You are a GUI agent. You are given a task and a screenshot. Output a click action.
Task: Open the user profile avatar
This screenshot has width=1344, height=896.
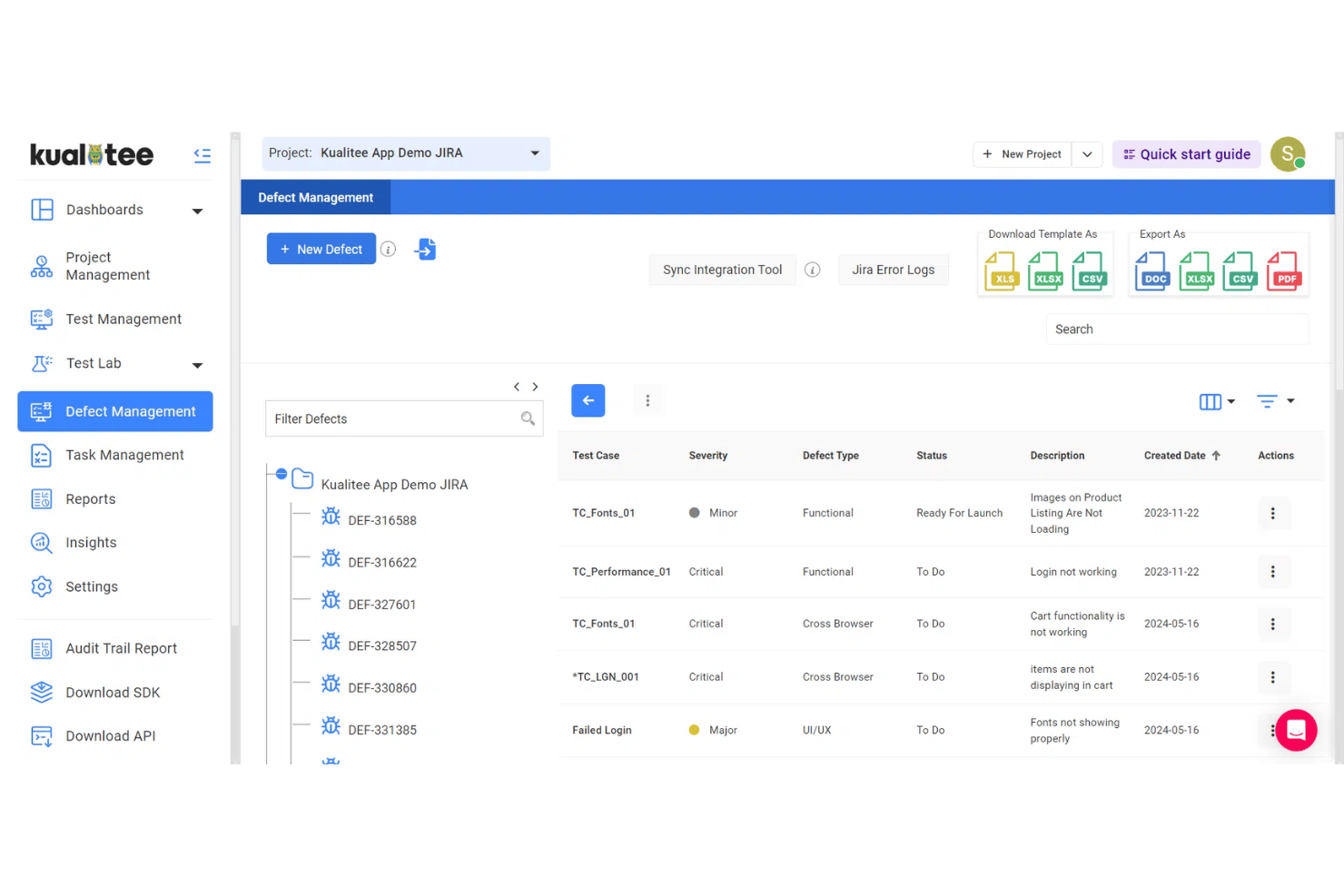1288,154
